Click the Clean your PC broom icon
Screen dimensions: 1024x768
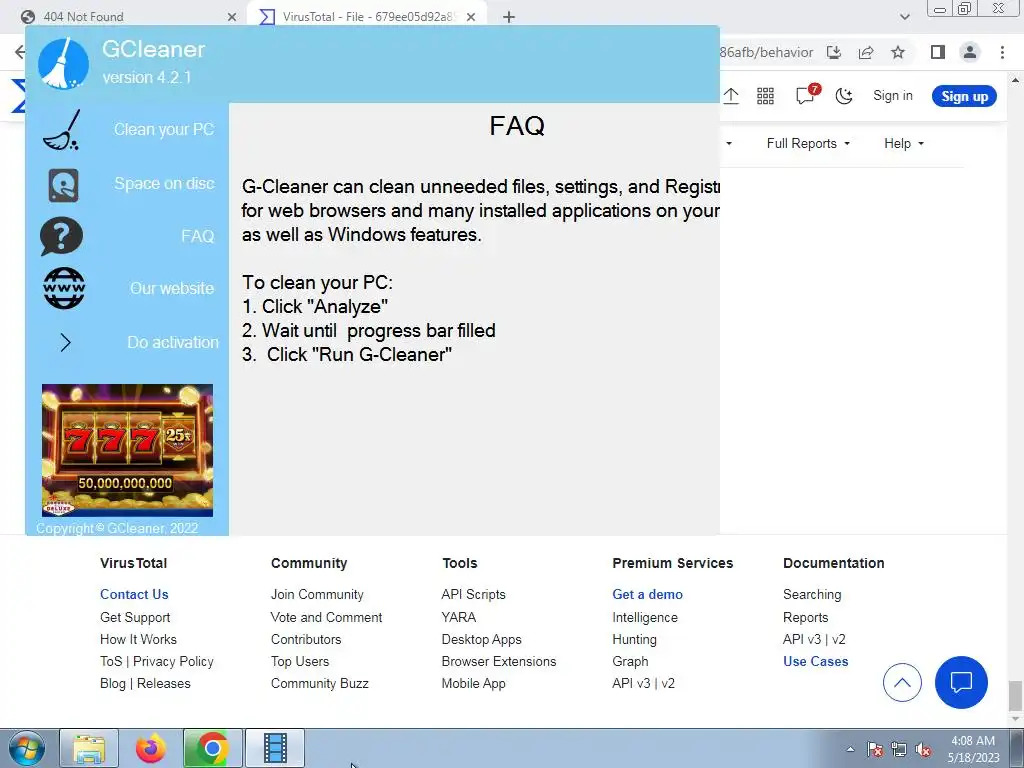[x=61, y=130]
